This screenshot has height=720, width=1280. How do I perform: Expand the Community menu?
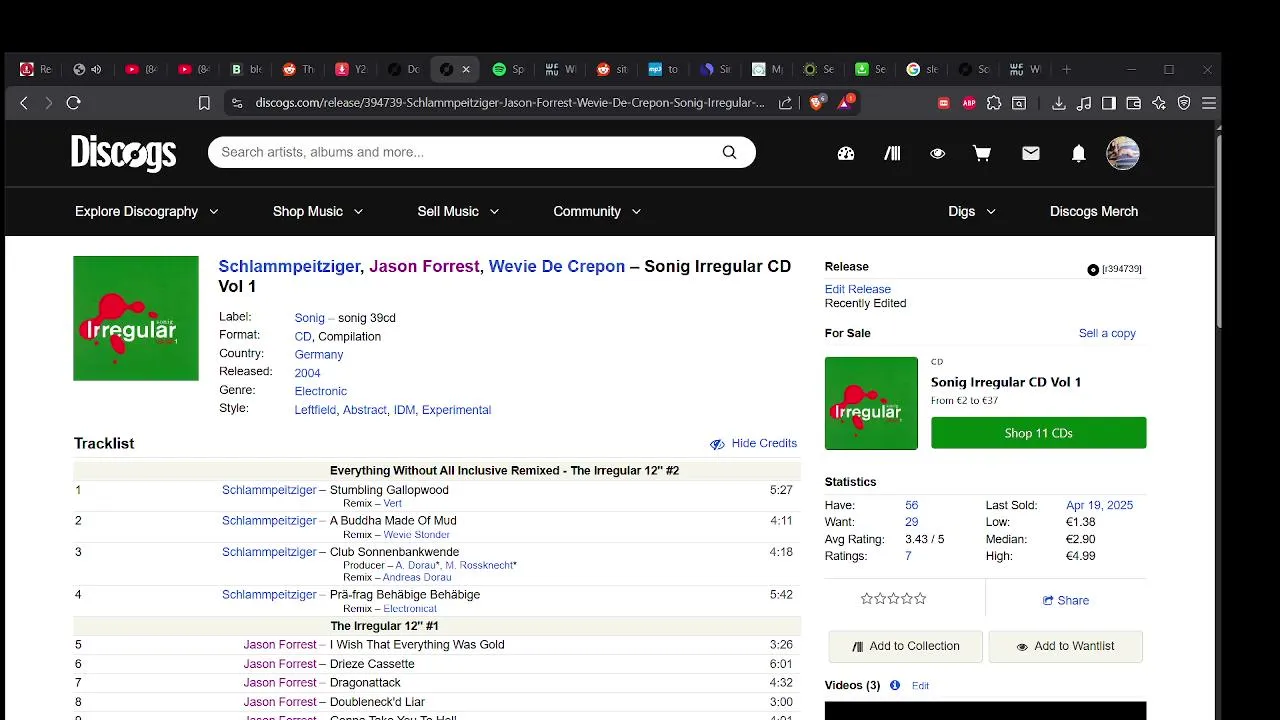click(597, 211)
